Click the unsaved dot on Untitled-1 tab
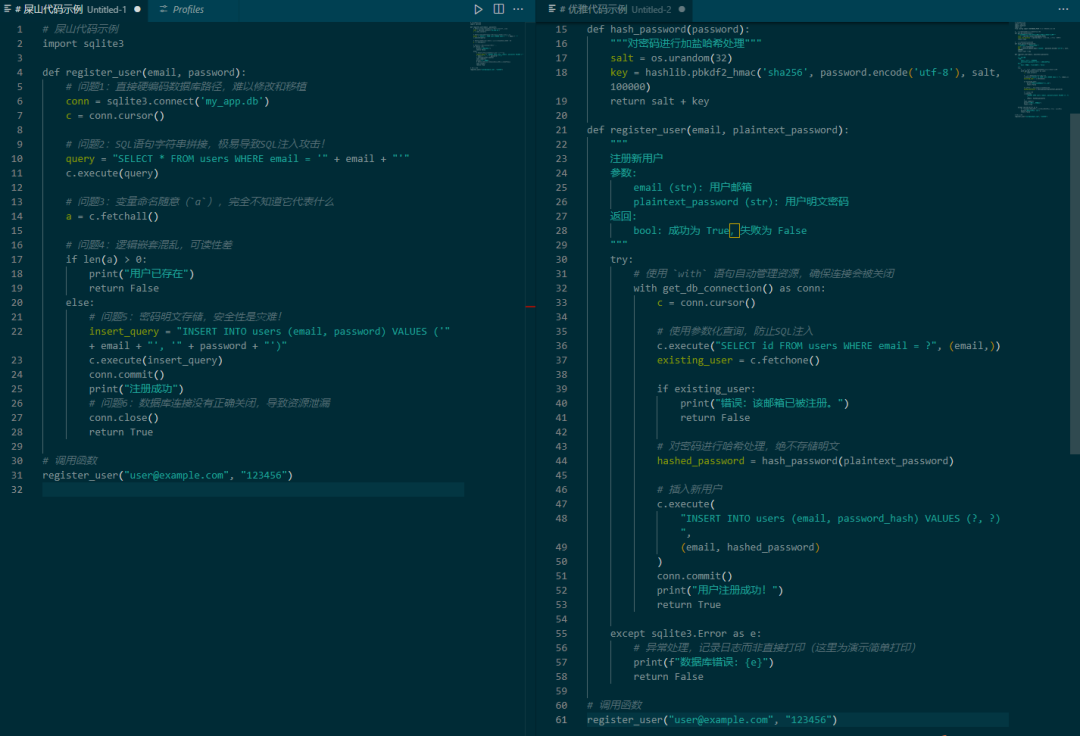Image resolution: width=1080 pixels, height=736 pixels. click(x=137, y=9)
